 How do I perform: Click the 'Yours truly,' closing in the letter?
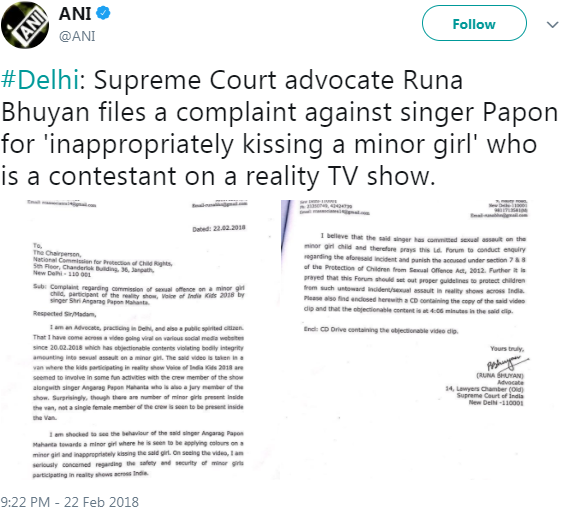pyautogui.click(x=507, y=349)
